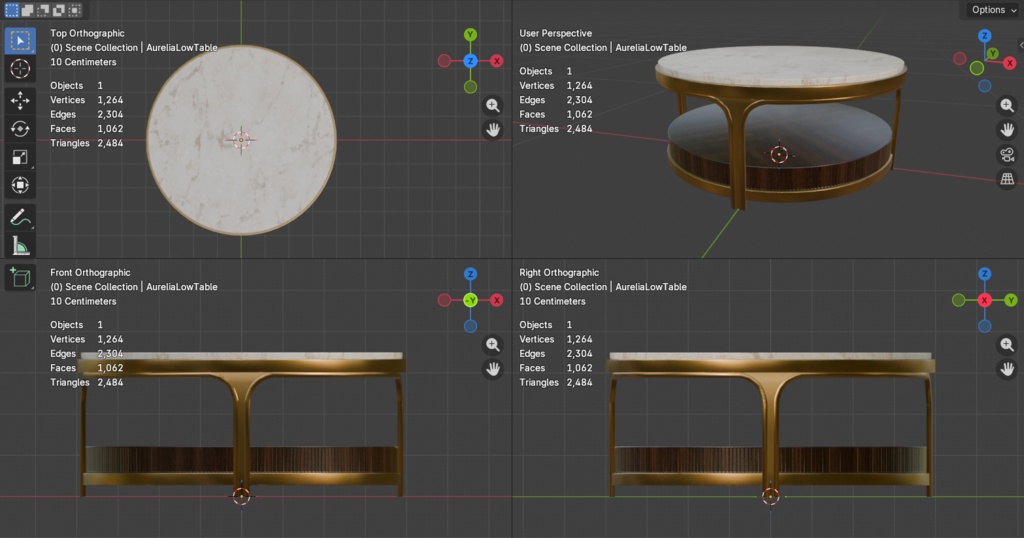Select the Annotate pencil tool
This screenshot has width=1024, height=538.
[20, 217]
